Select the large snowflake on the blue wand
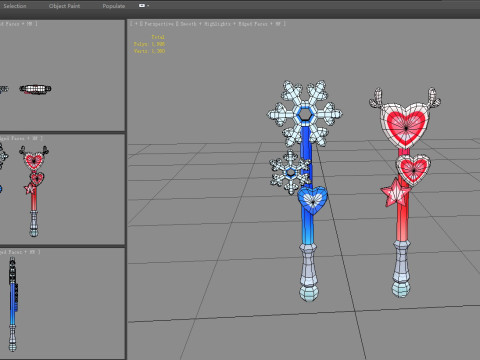480x360 pixels. [x=305, y=114]
